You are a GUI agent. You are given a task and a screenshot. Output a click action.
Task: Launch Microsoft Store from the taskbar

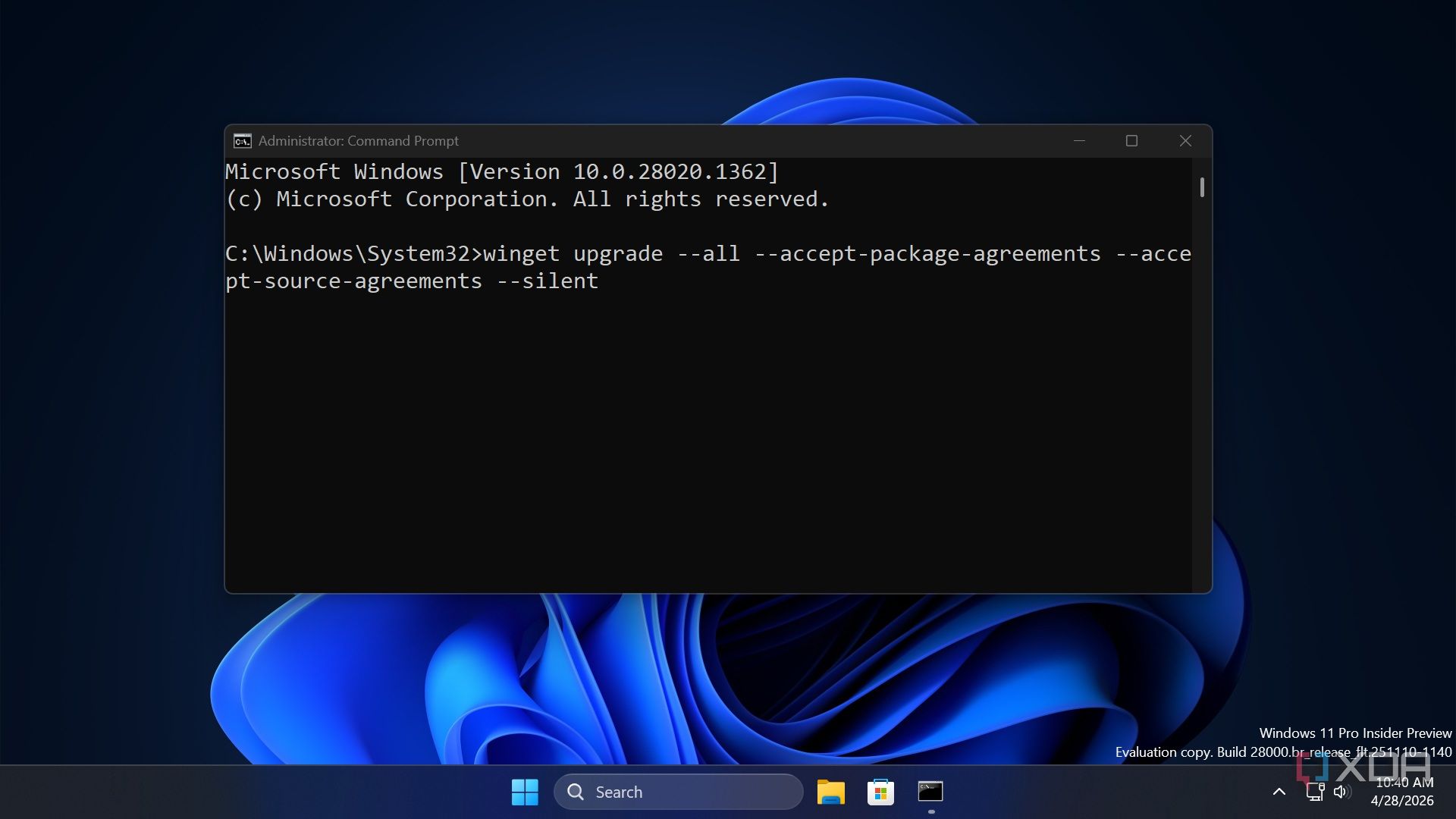tap(880, 792)
